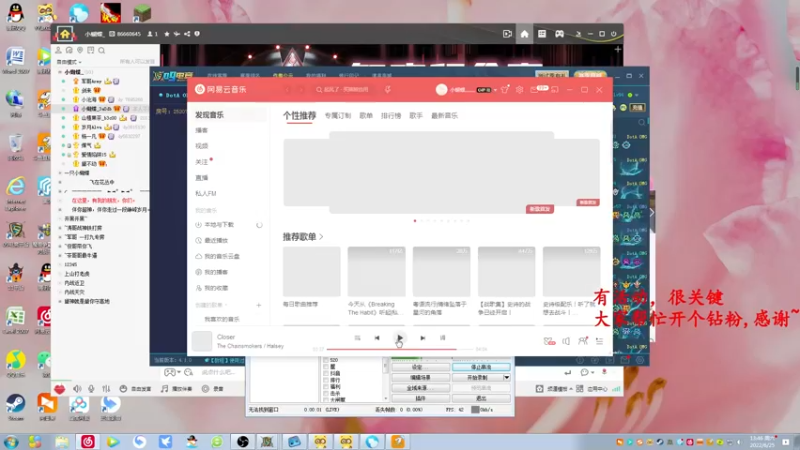Open YY home icon in top bar

point(524,34)
